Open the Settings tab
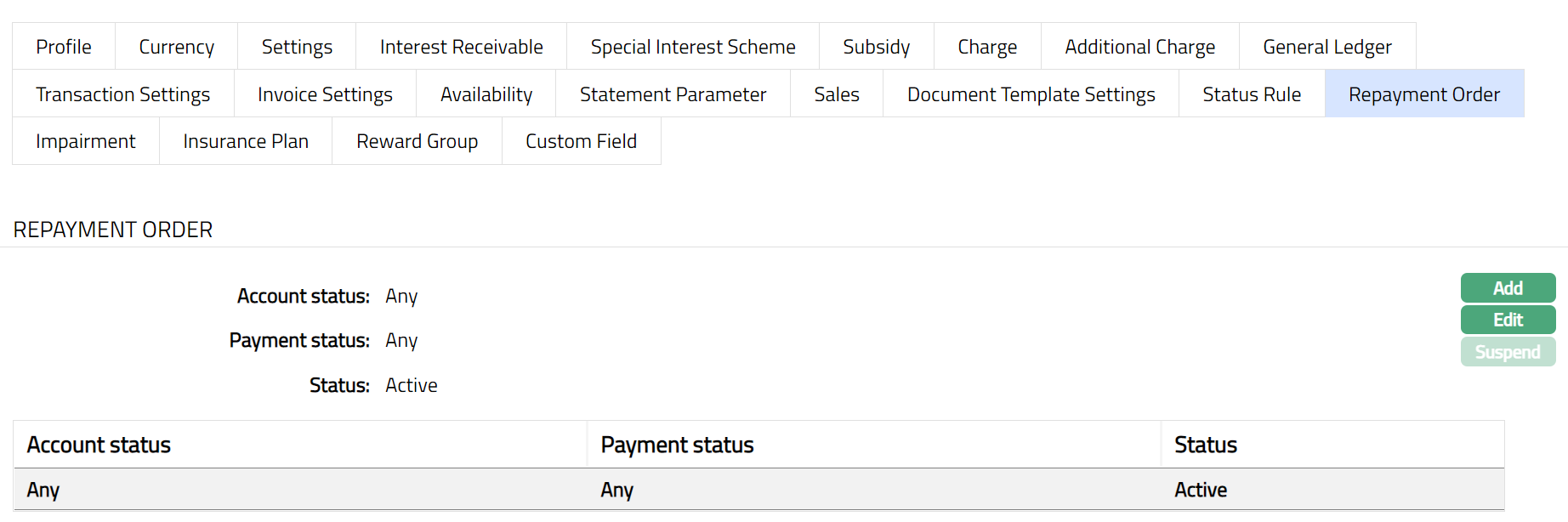 coord(297,47)
